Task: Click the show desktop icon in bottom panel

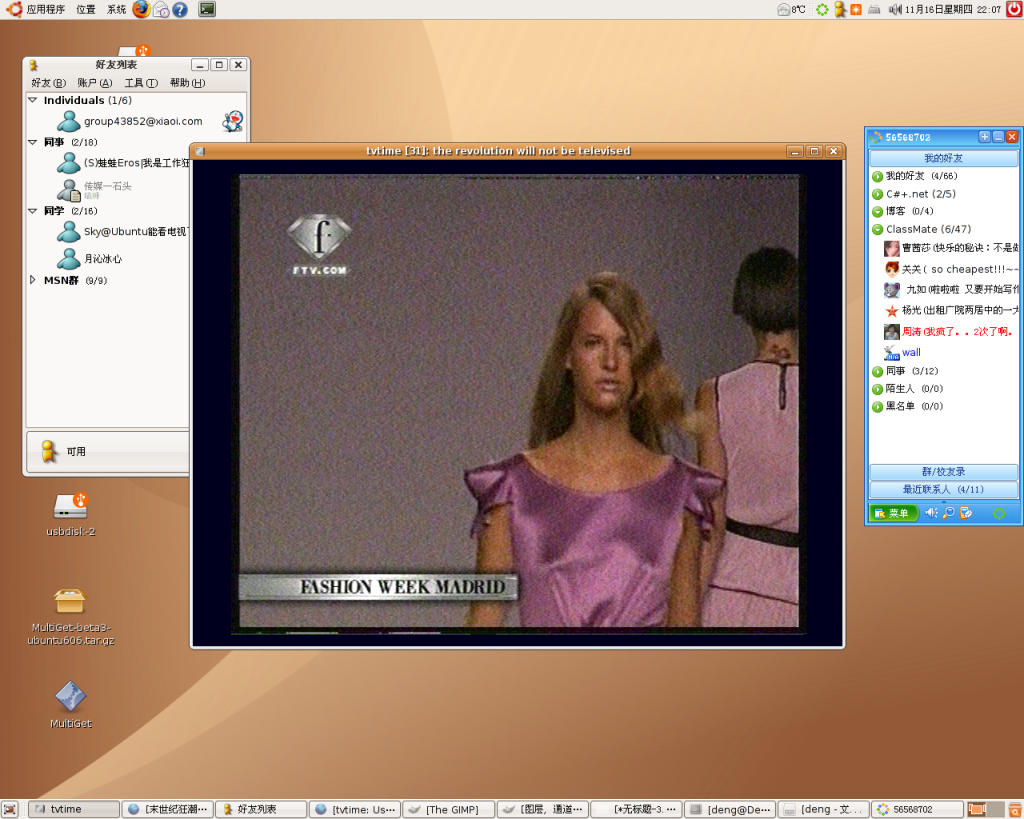Action: tap(10, 809)
